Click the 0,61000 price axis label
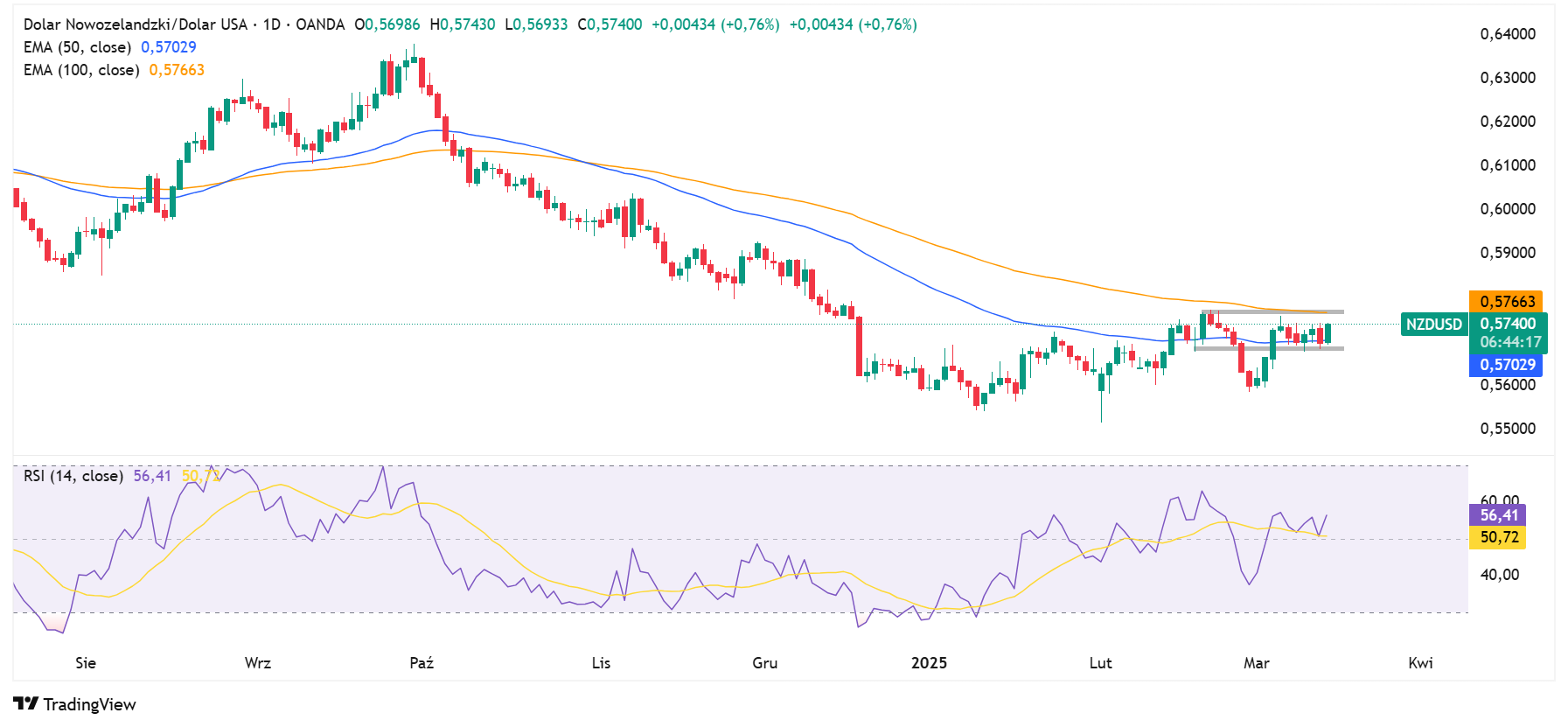The width and height of the screenshot is (1568, 727). coord(1508,165)
